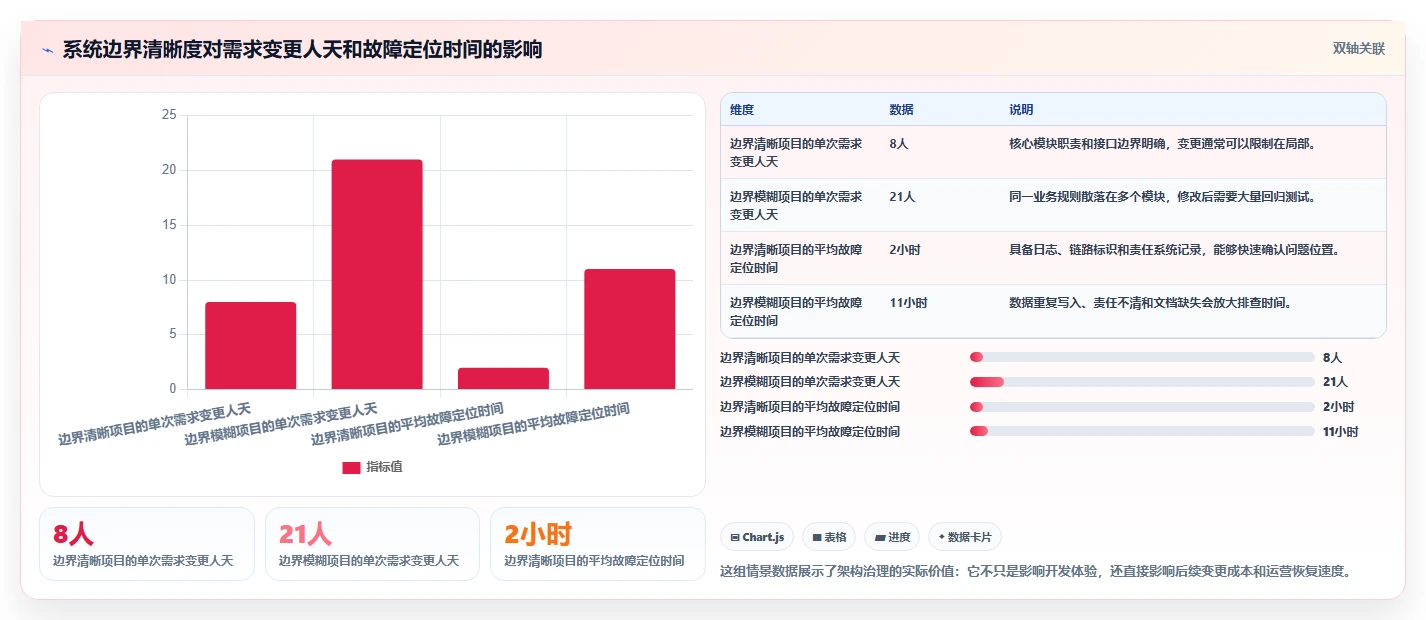Image resolution: width=1426 pixels, height=620 pixels.
Task: Open the 2小时 data card
Action: point(598,544)
